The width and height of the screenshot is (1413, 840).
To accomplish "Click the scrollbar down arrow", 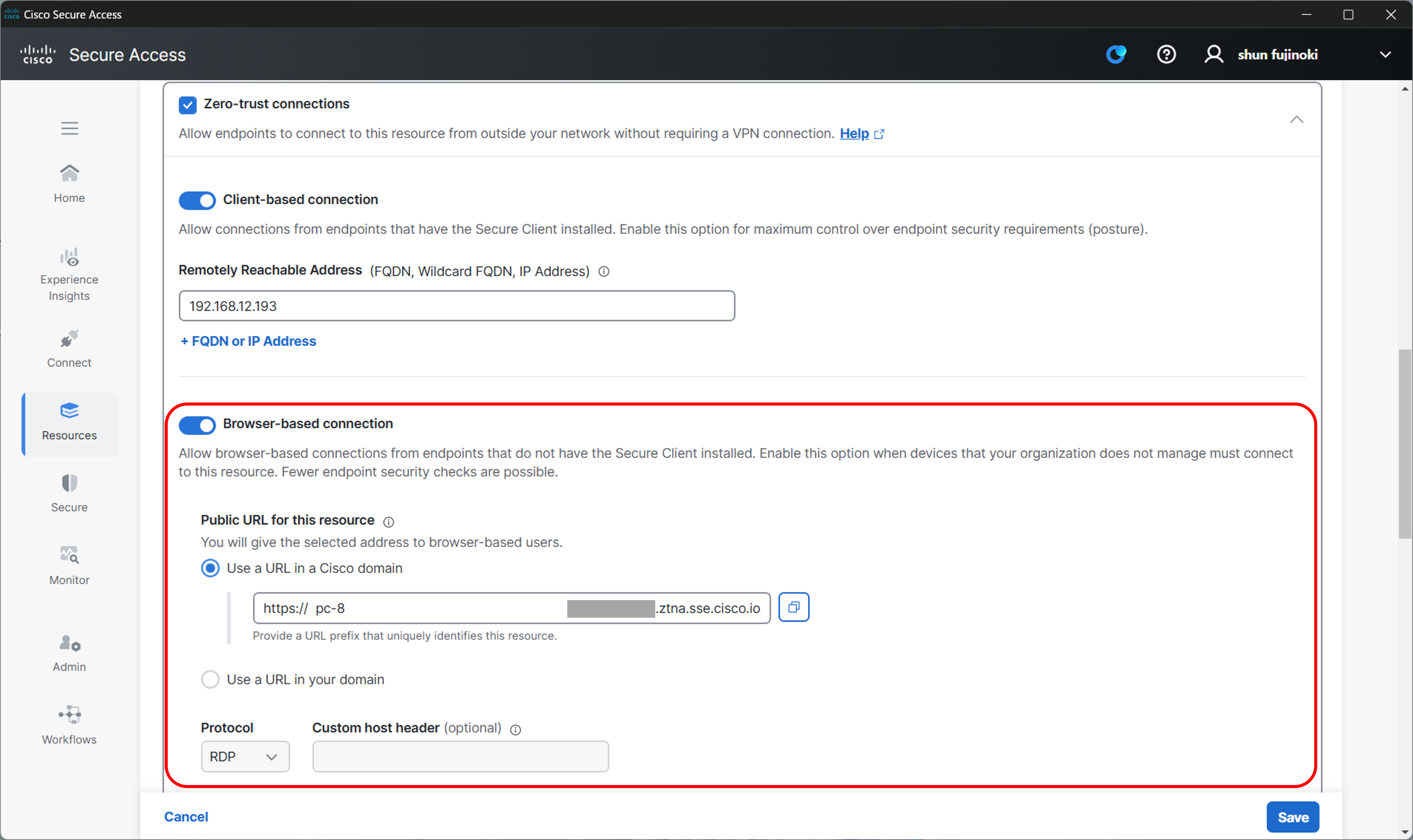I will [x=1405, y=832].
